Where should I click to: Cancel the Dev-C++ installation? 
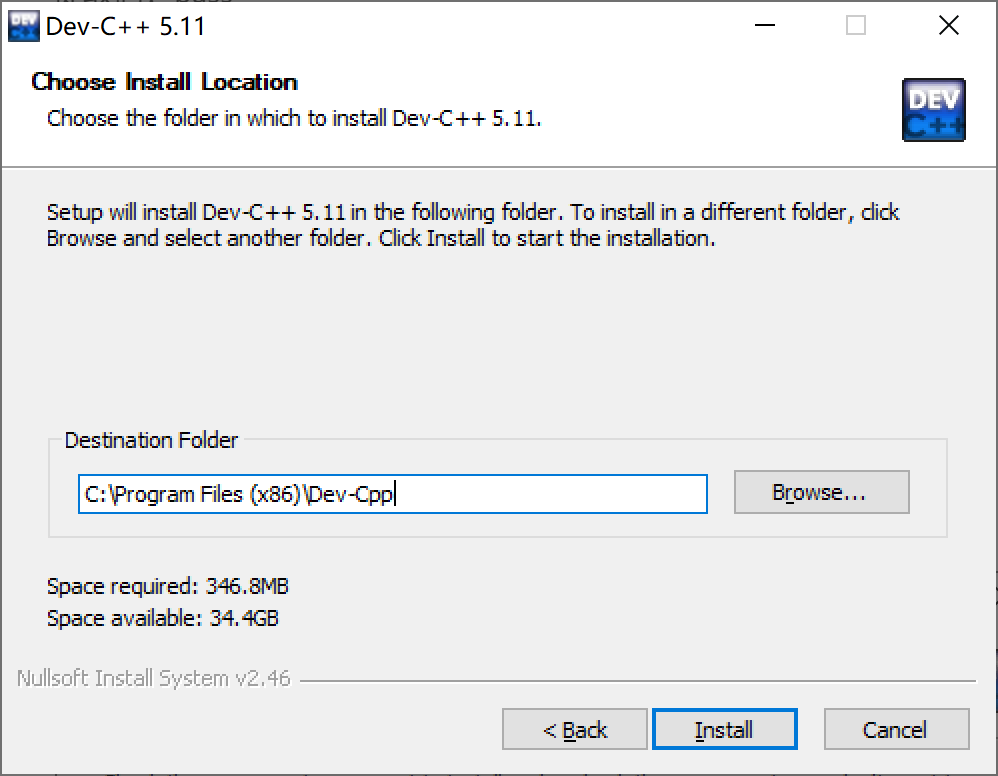896,730
